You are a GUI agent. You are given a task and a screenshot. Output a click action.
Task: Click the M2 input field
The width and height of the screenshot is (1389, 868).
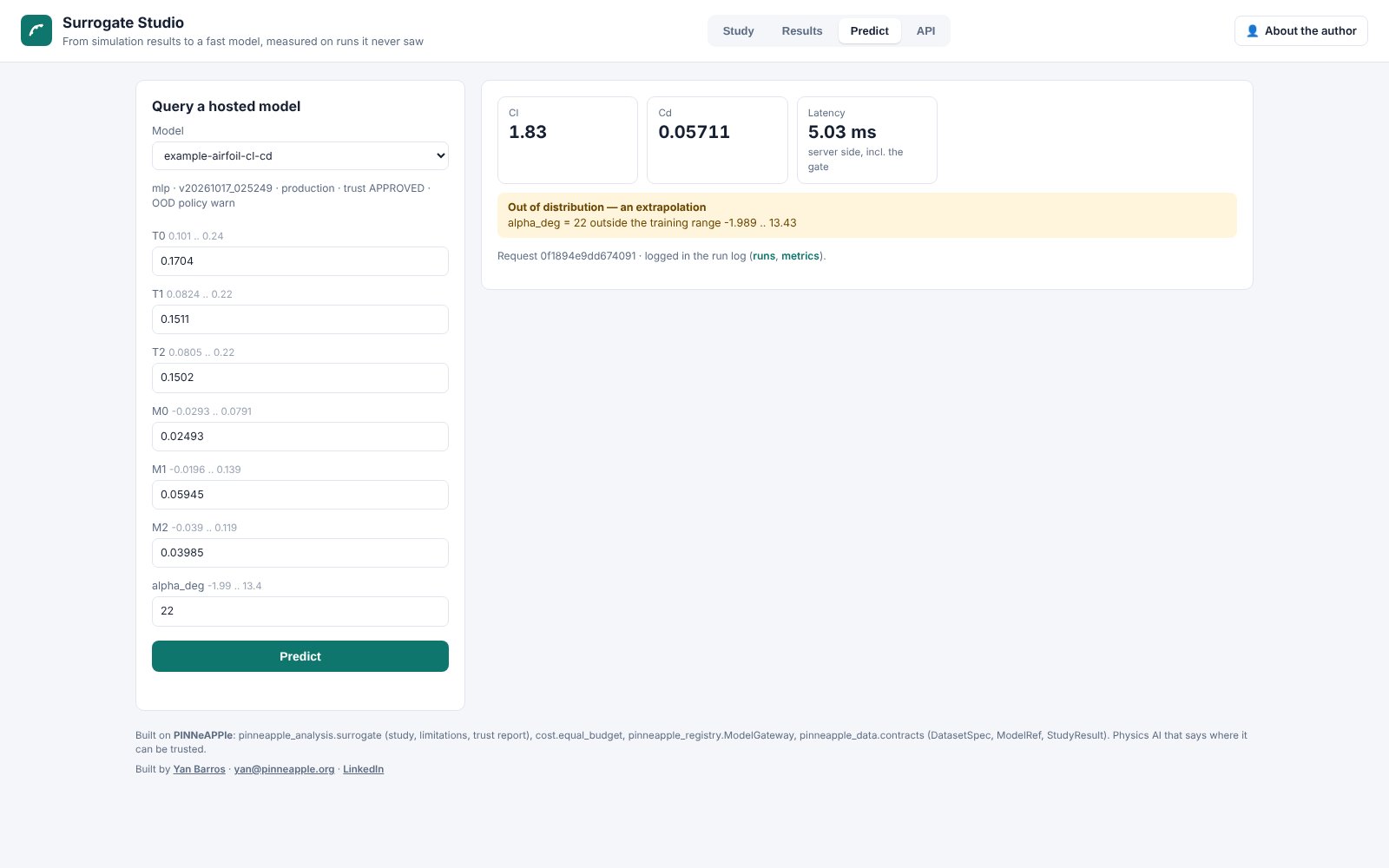pyautogui.click(x=300, y=553)
